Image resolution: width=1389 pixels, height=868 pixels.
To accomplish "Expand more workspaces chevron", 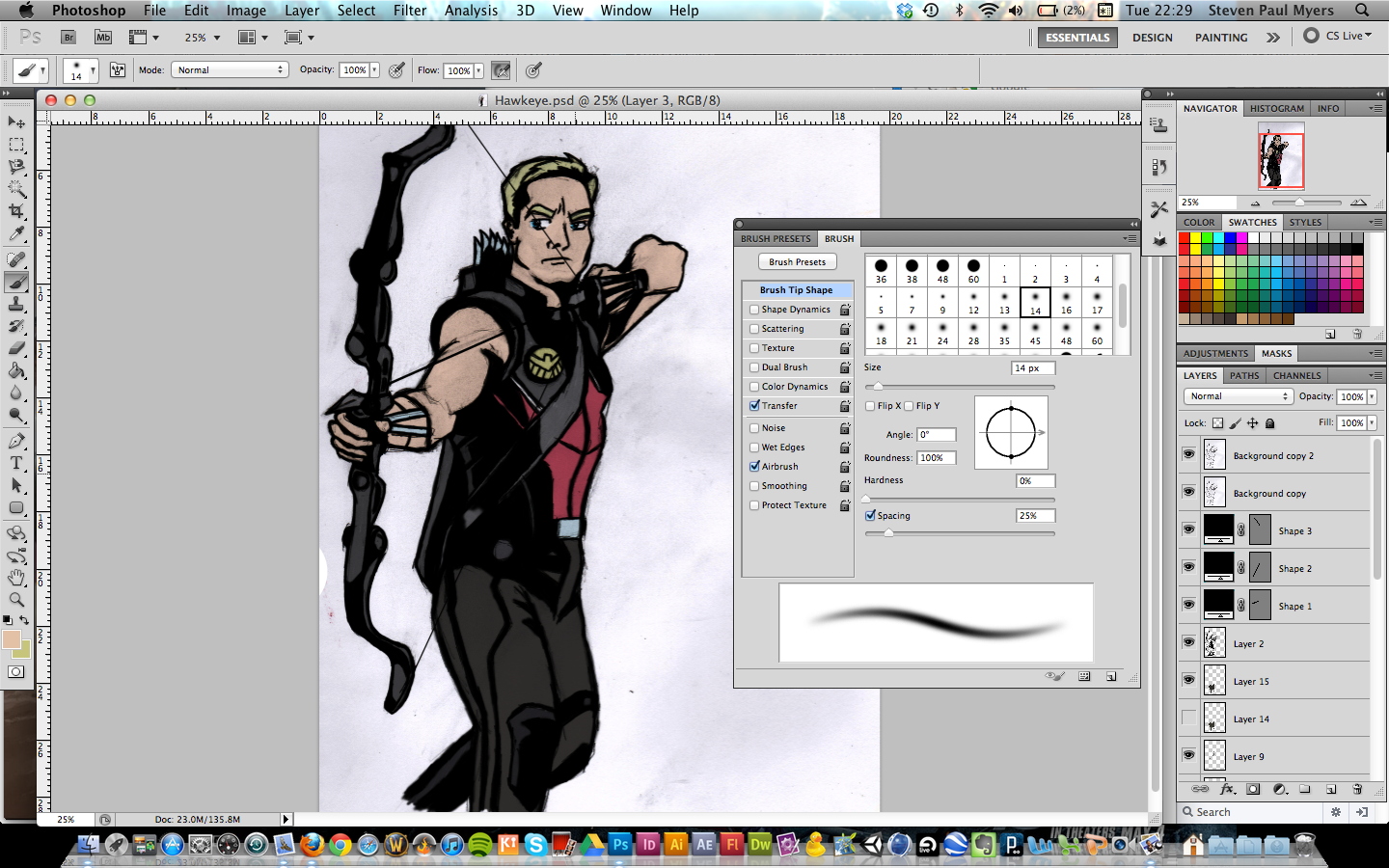I will pos(1273,38).
